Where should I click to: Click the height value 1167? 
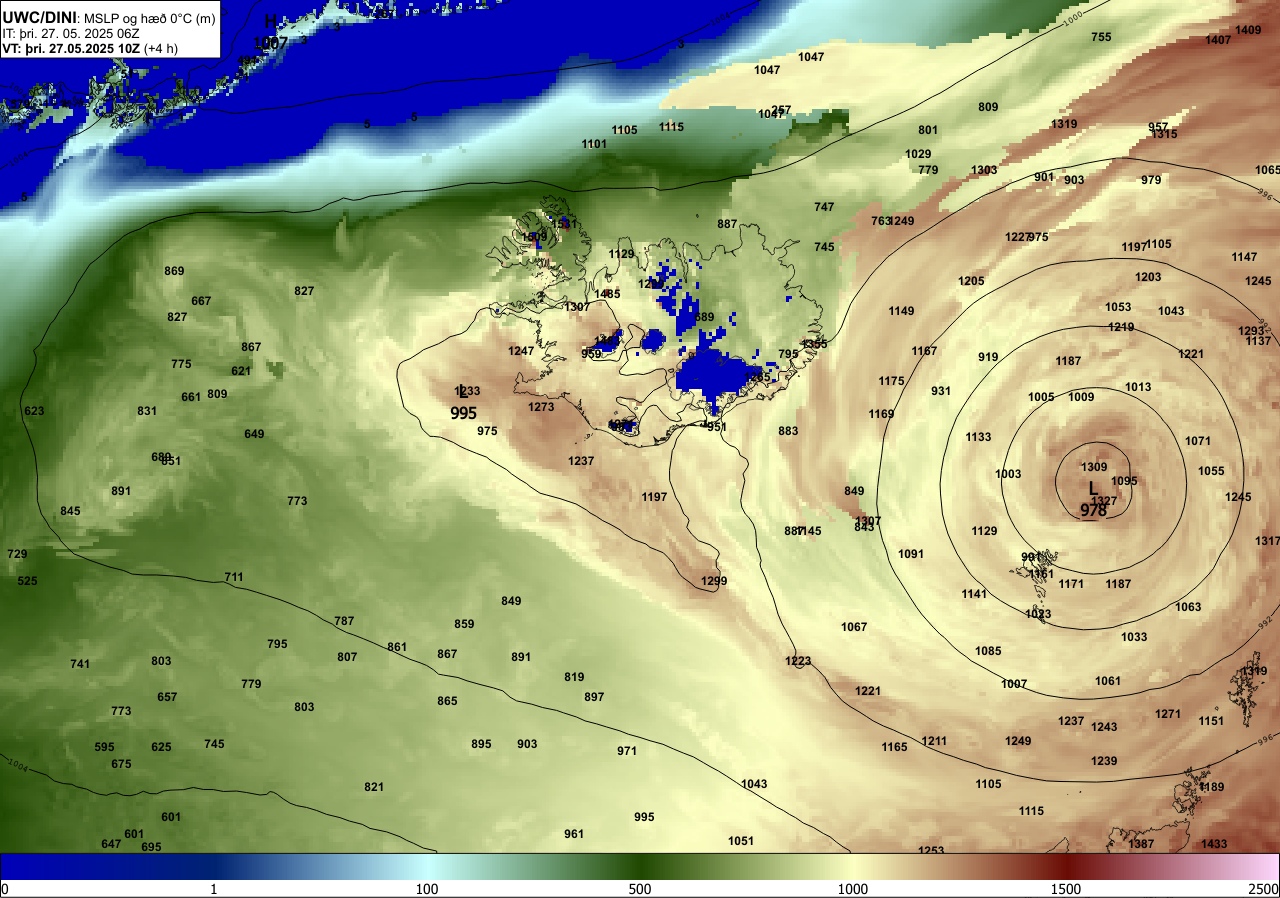pos(924,351)
